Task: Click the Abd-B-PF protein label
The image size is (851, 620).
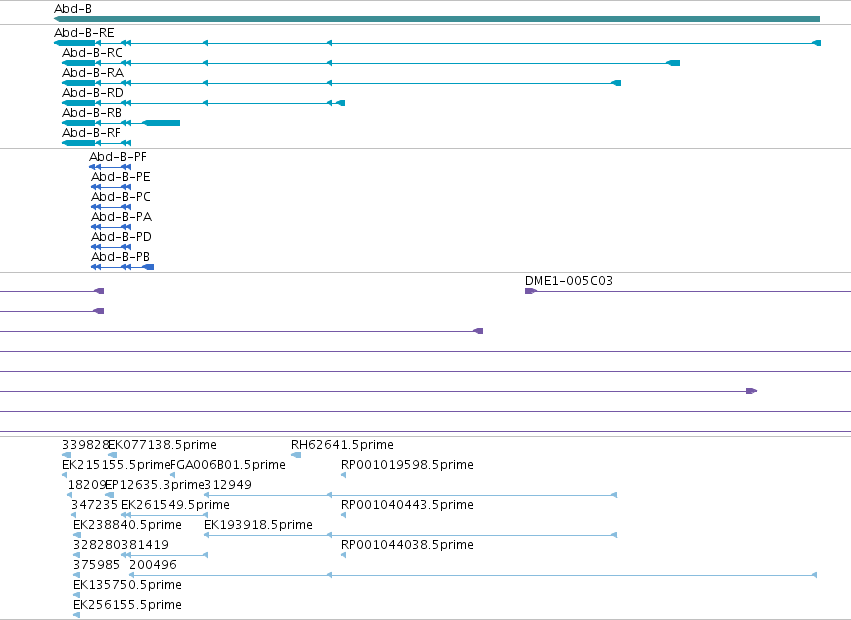Action: click(118, 157)
